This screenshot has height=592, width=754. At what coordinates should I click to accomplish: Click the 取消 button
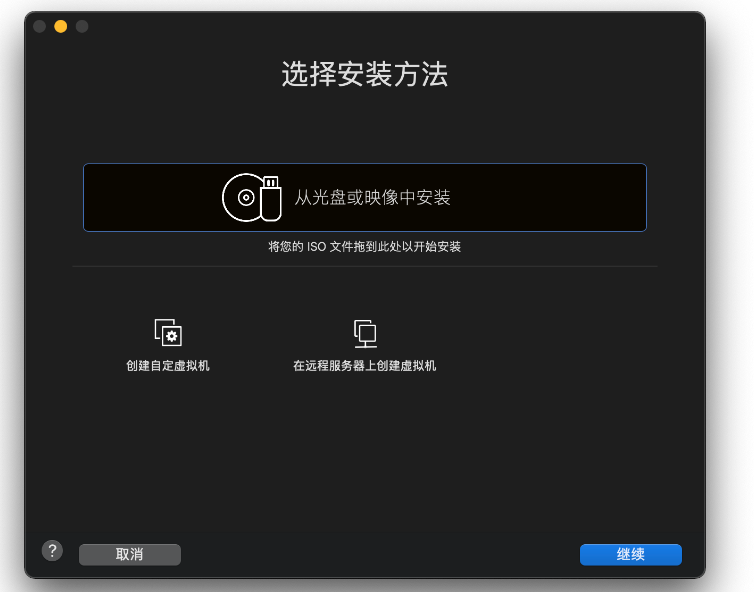(130, 554)
